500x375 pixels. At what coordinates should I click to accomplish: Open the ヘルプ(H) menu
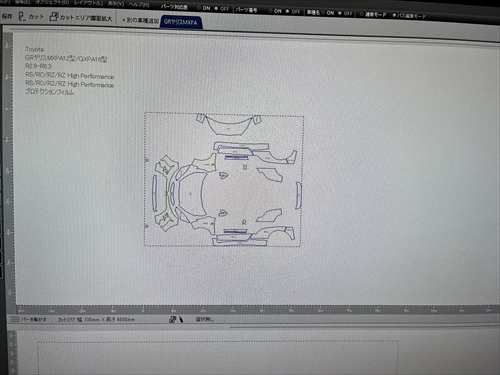139,4
